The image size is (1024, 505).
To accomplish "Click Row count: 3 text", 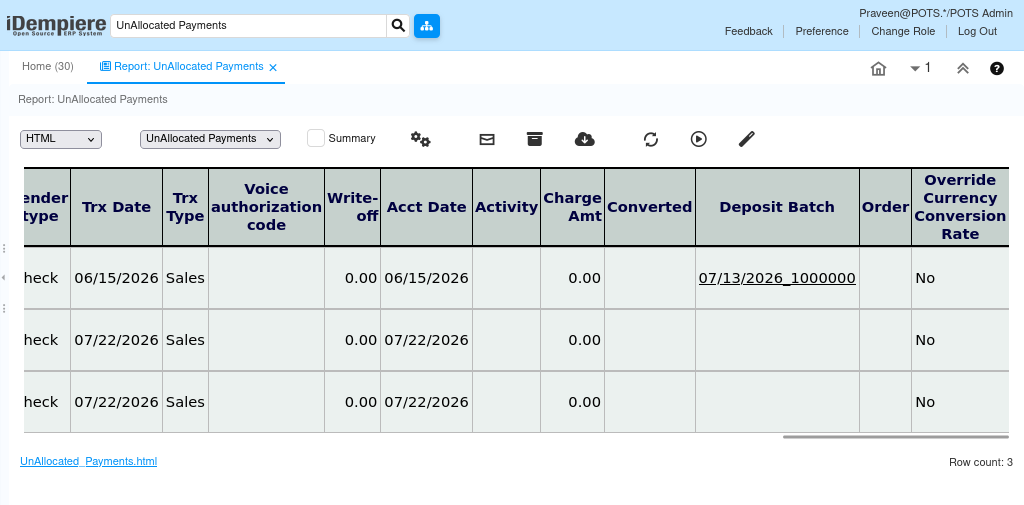I will pyautogui.click(x=981, y=463).
